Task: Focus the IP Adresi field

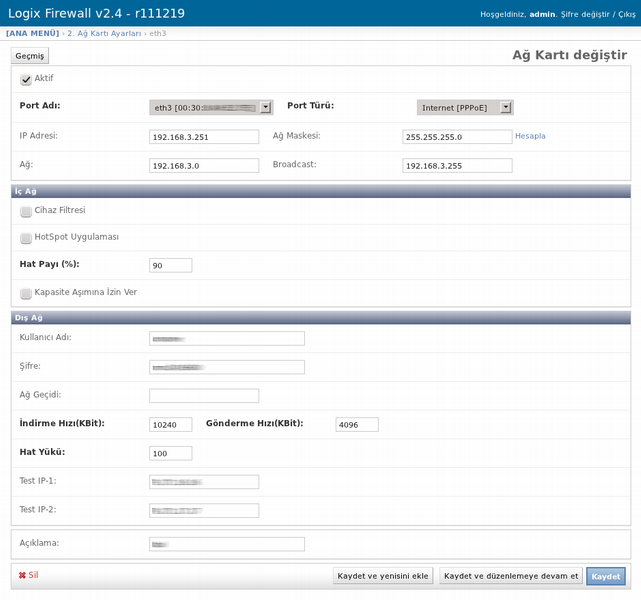Action: point(204,137)
